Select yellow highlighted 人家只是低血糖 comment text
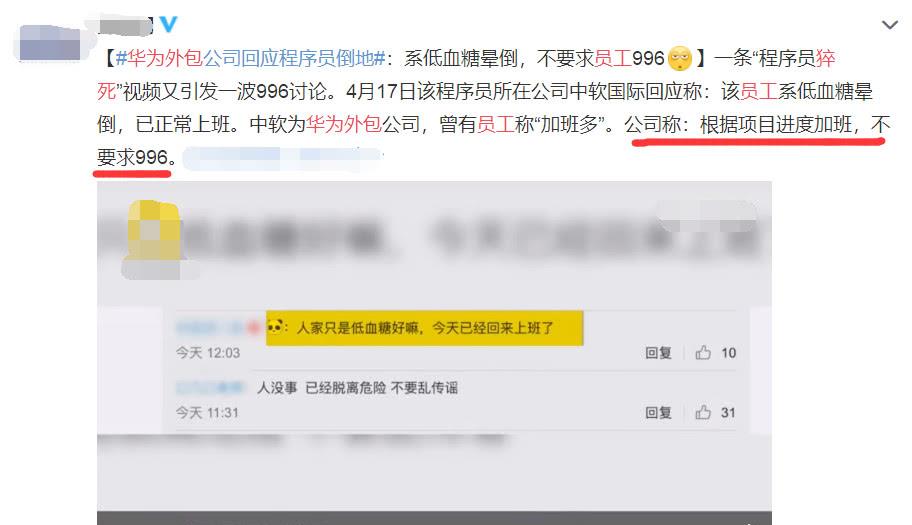 pos(425,328)
